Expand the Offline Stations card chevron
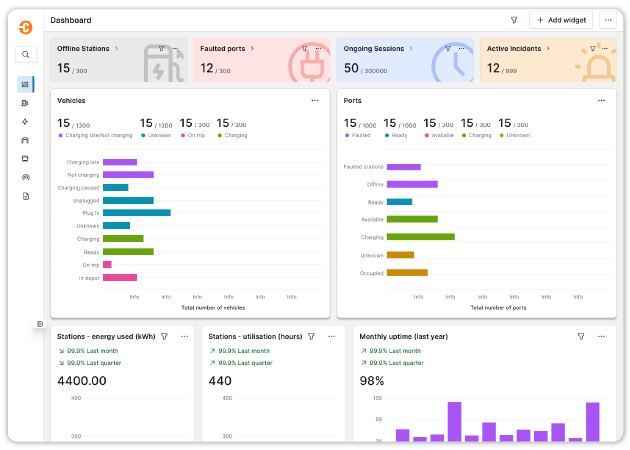This screenshot has width=630, height=450. pos(116,48)
